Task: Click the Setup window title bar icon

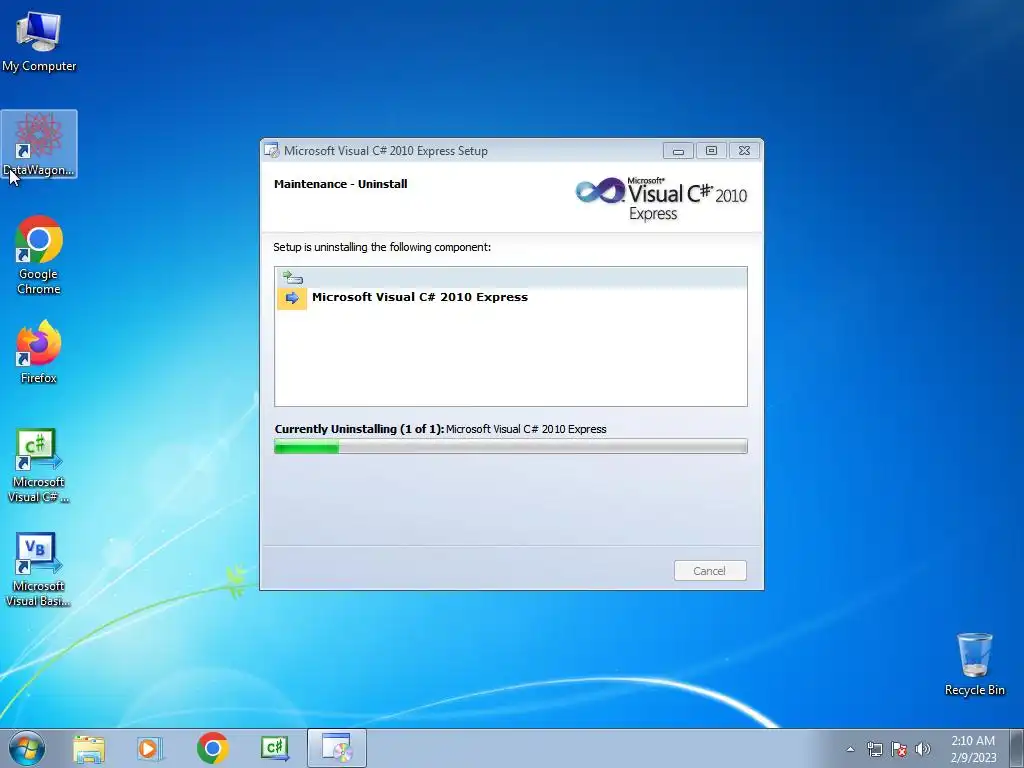Action: tap(272, 150)
